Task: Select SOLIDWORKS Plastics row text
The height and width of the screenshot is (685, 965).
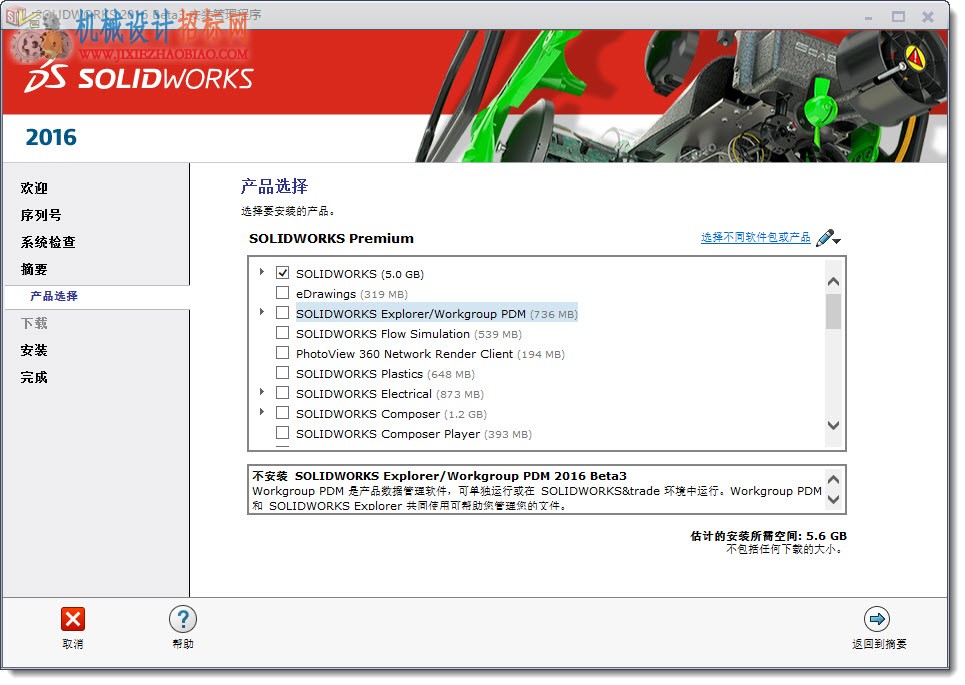Action: click(x=385, y=374)
